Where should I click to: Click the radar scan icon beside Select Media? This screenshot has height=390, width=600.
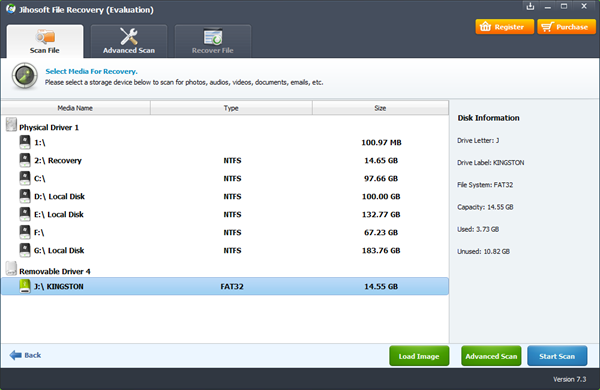point(25,76)
